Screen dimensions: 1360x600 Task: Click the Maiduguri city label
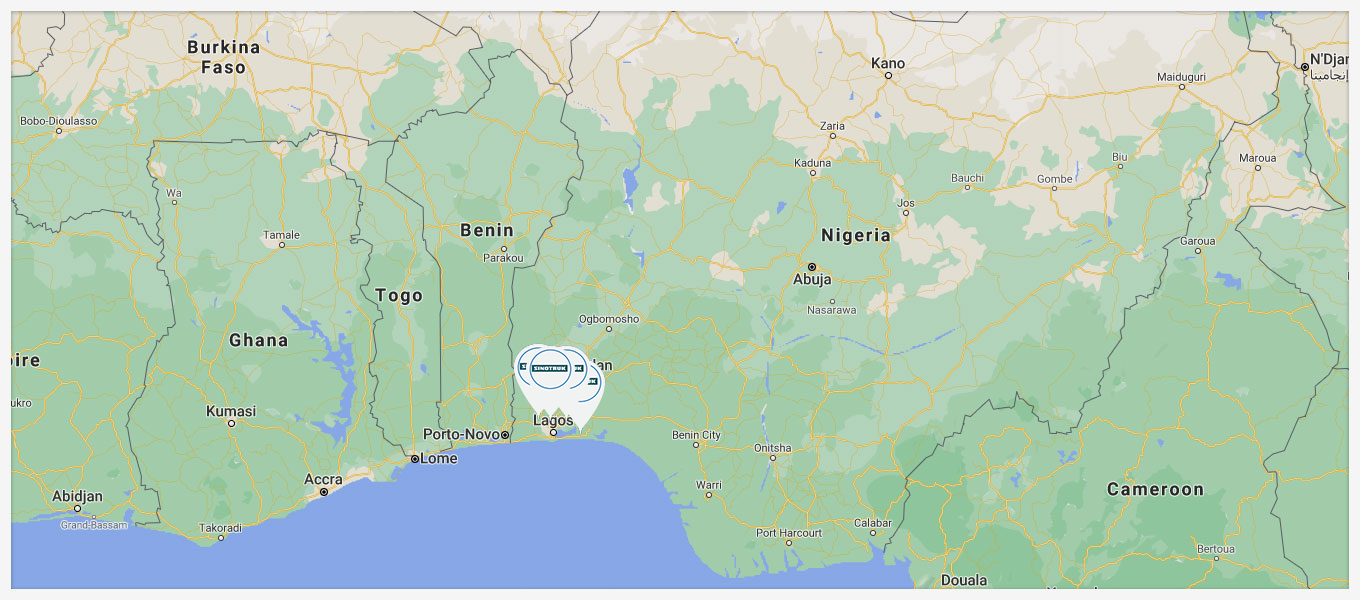[1182, 76]
